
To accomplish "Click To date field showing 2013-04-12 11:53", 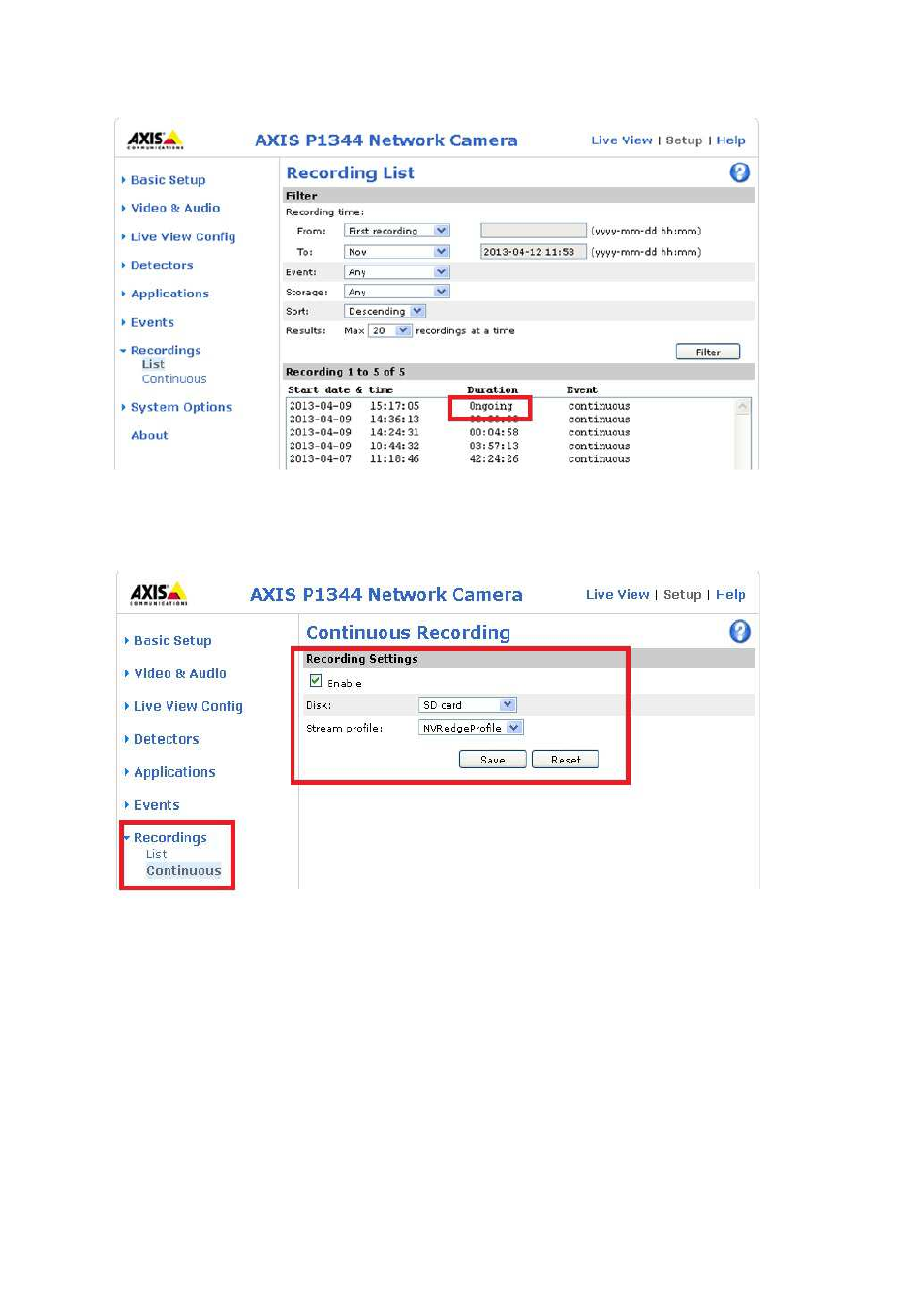I will tap(534, 252).
